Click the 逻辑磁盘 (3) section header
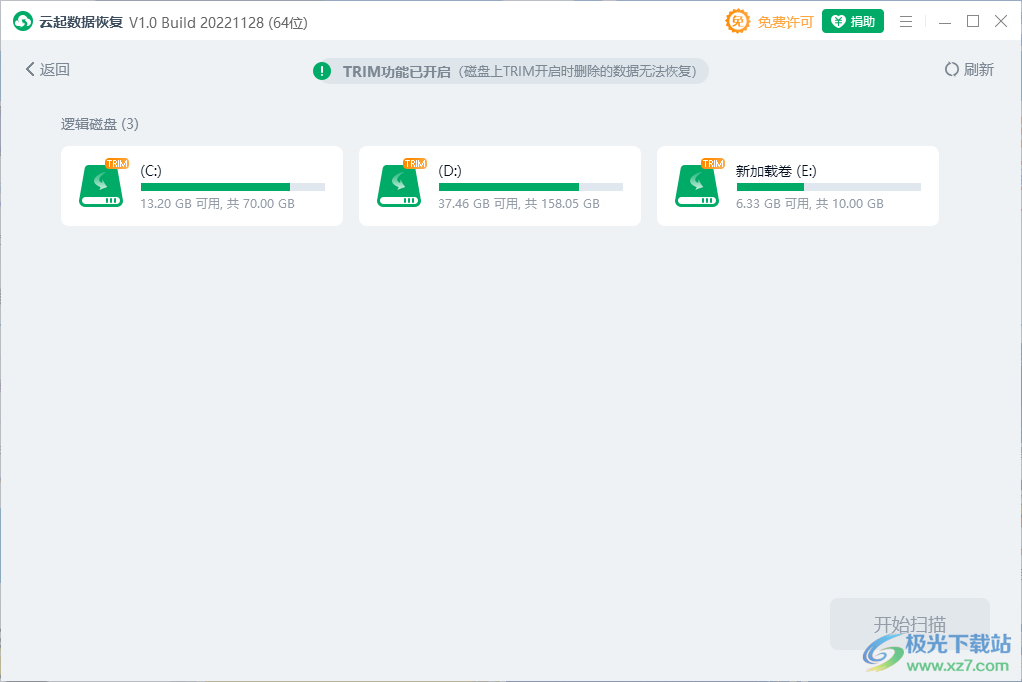 coord(100,124)
